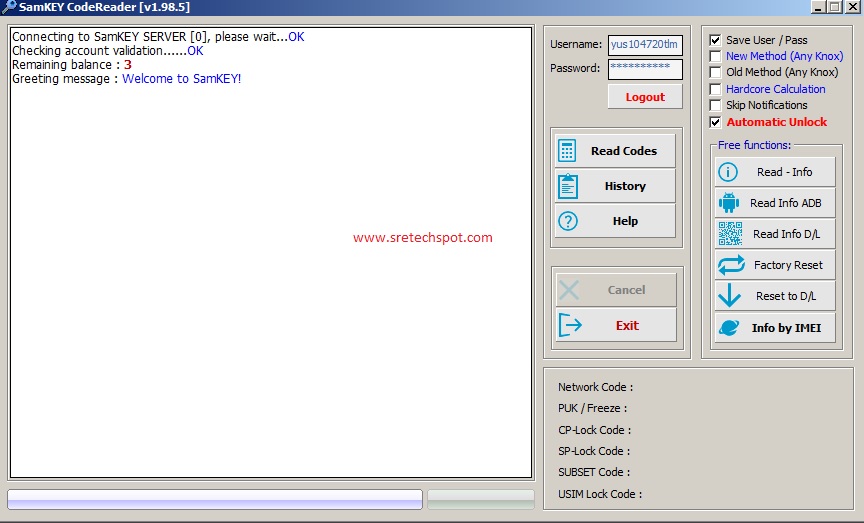Click the Android robot icon on Read Info ADB
This screenshot has width=864, height=523.
[728, 203]
